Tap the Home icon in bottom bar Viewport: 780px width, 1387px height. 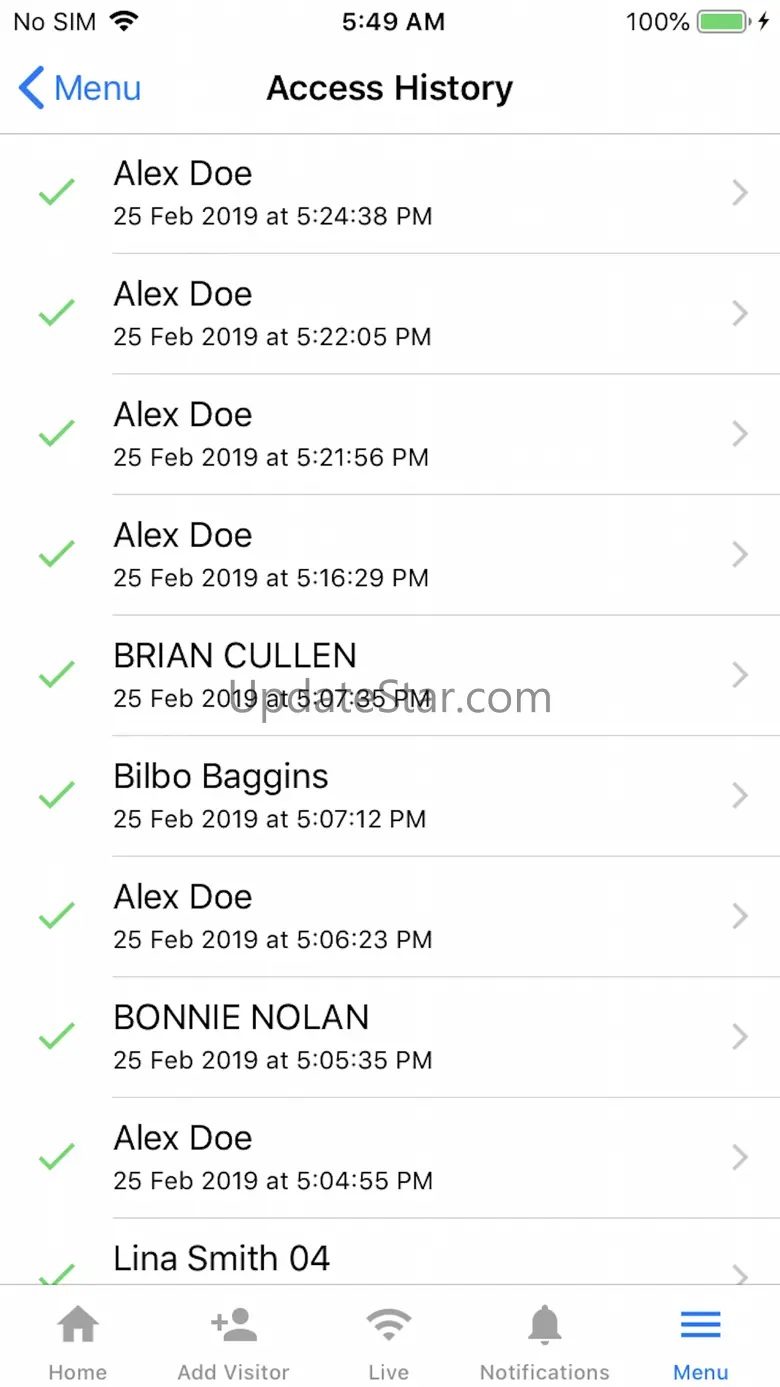pyautogui.click(x=78, y=1325)
